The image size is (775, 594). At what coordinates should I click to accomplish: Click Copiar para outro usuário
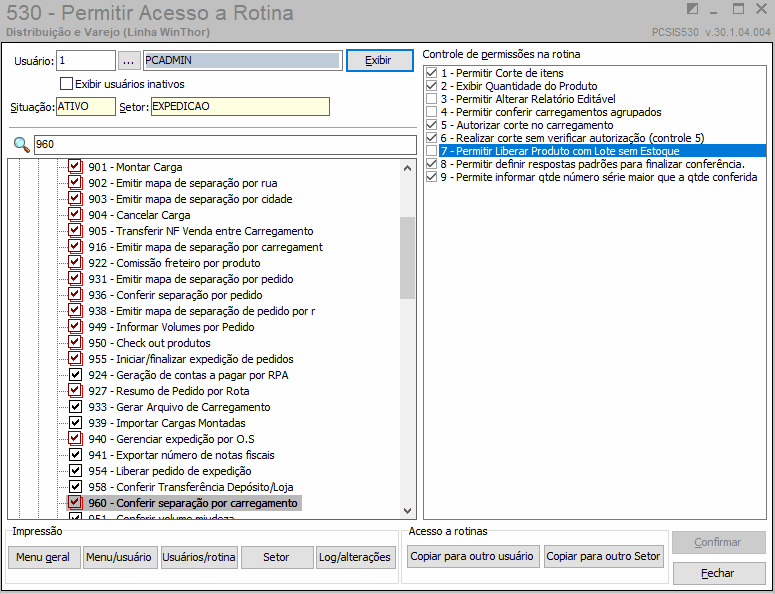473,556
